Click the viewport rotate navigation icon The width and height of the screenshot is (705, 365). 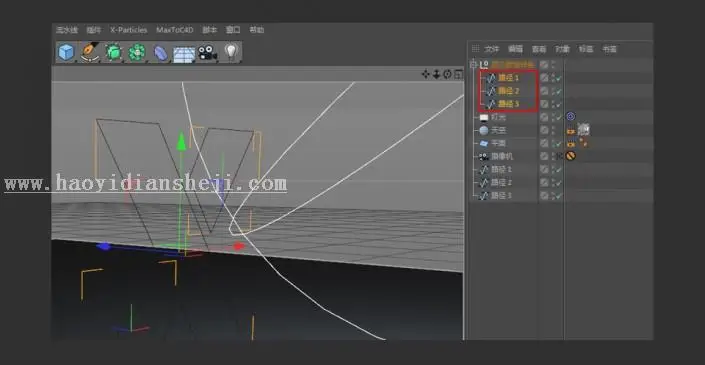447,74
